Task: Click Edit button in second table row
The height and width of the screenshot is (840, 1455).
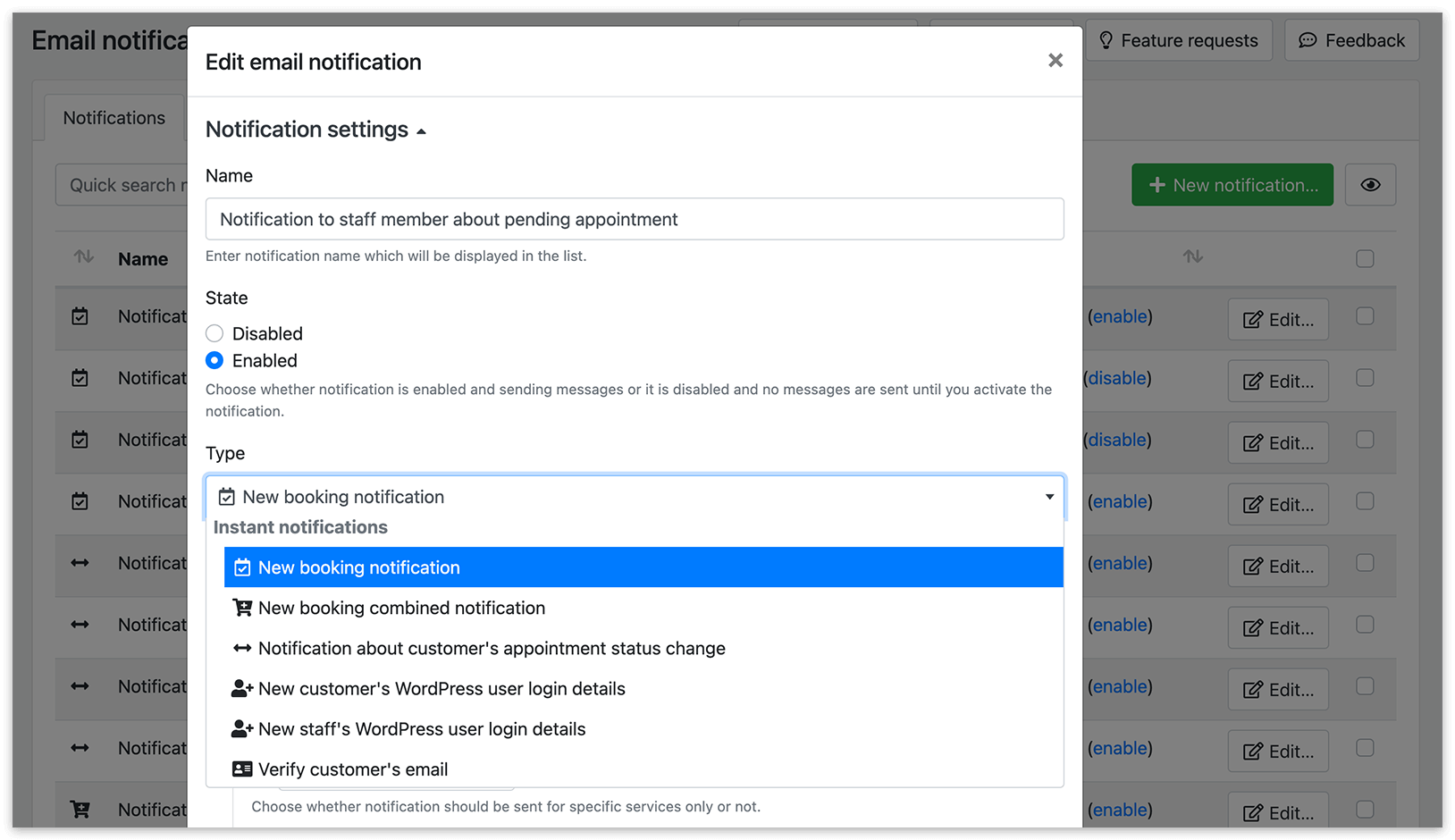Action: coord(1278,381)
